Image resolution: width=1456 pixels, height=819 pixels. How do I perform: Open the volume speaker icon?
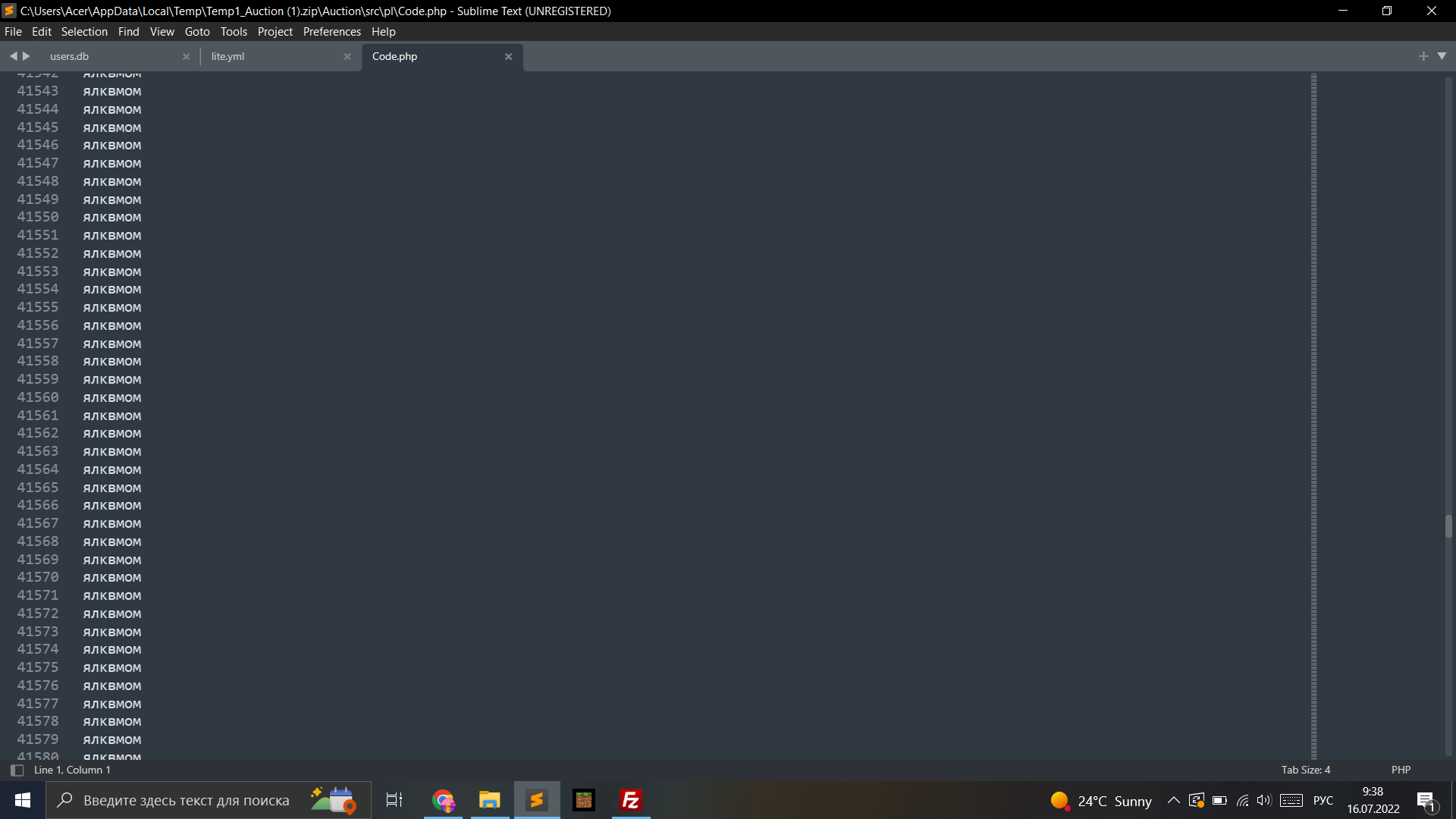pyautogui.click(x=1263, y=801)
